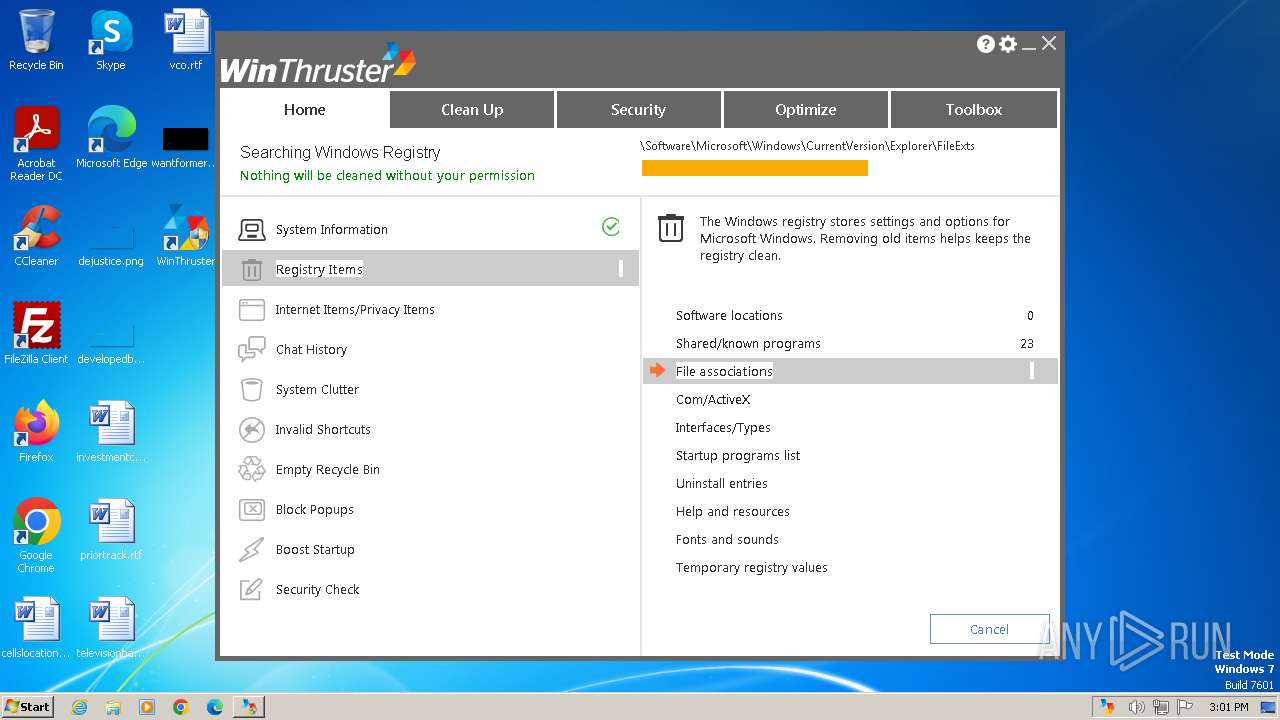Image resolution: width=1280 pixels, height=720 pixels.
Task: Click the Security Check pencil icon
Action: [251, 590]
